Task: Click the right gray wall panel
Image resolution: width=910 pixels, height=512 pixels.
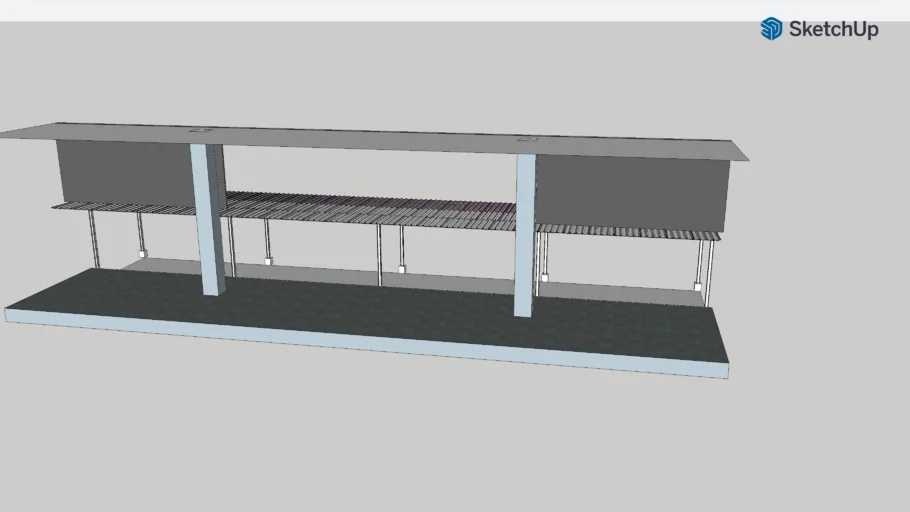Action: [630, 192]
